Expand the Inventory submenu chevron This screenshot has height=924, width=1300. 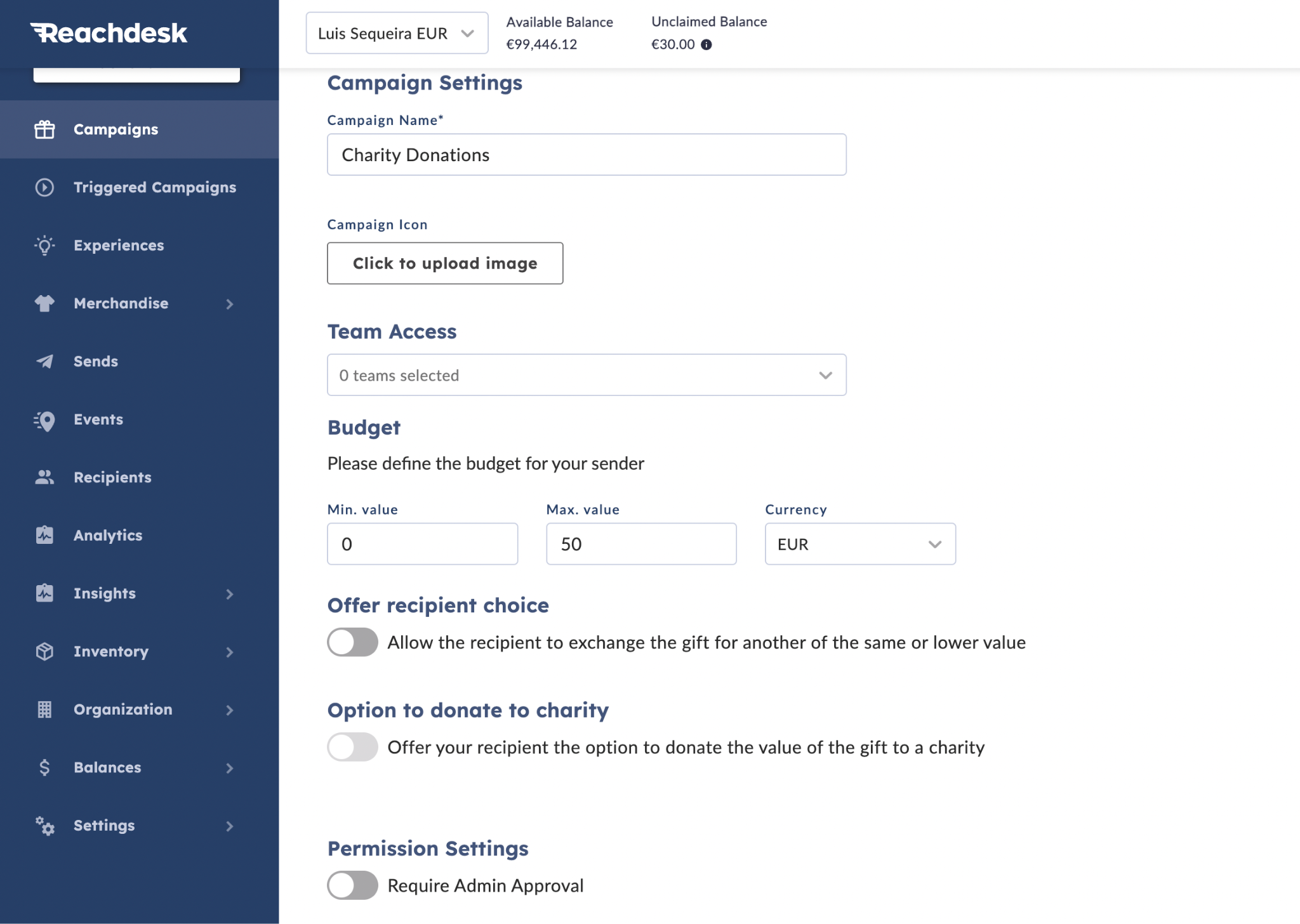tap(230, 652)
